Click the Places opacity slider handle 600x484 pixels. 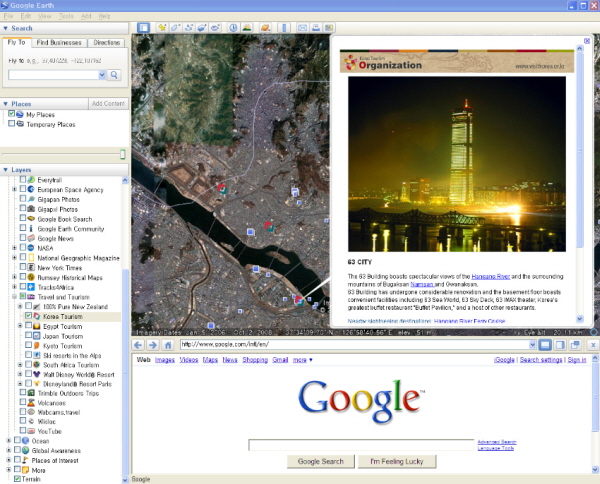123,154
